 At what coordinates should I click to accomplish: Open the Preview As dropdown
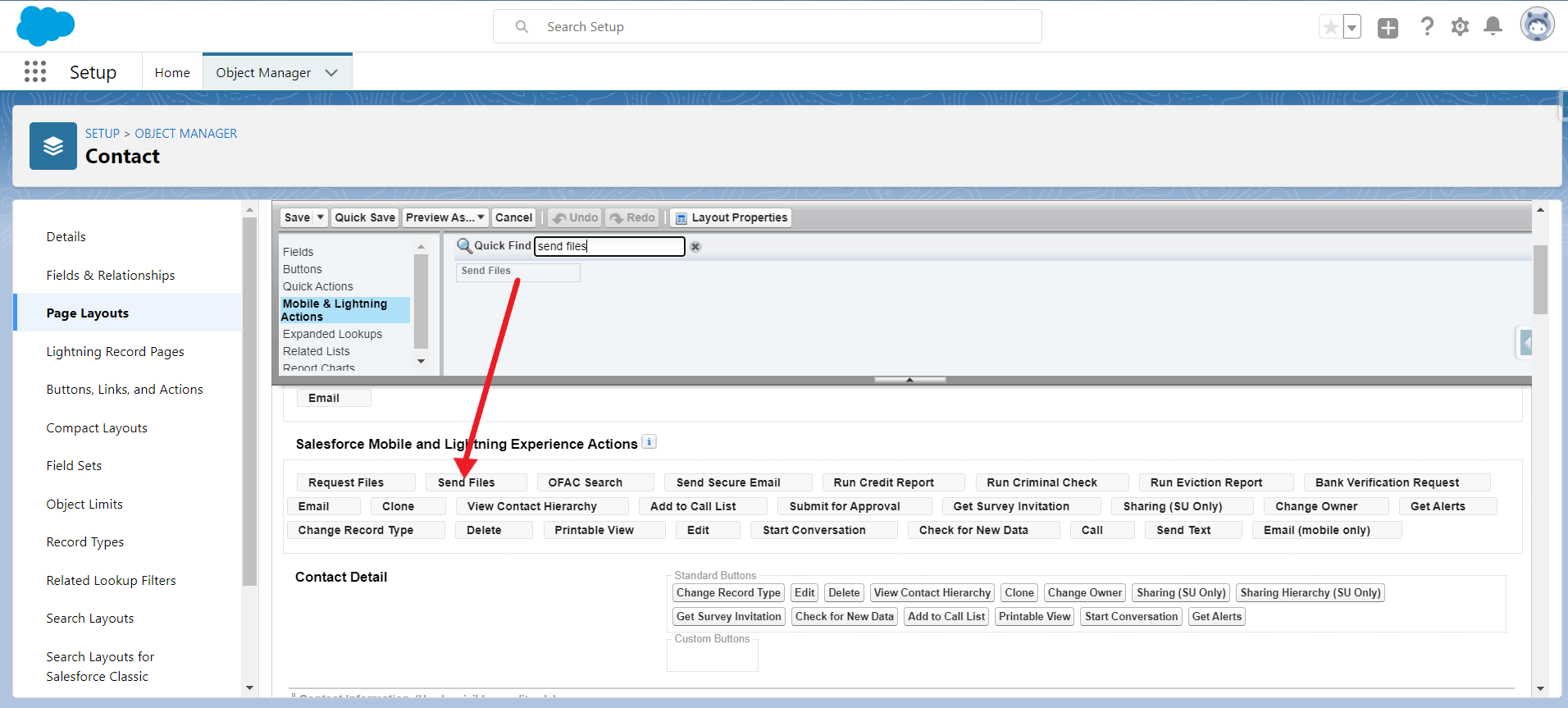(x=445, y=217)
